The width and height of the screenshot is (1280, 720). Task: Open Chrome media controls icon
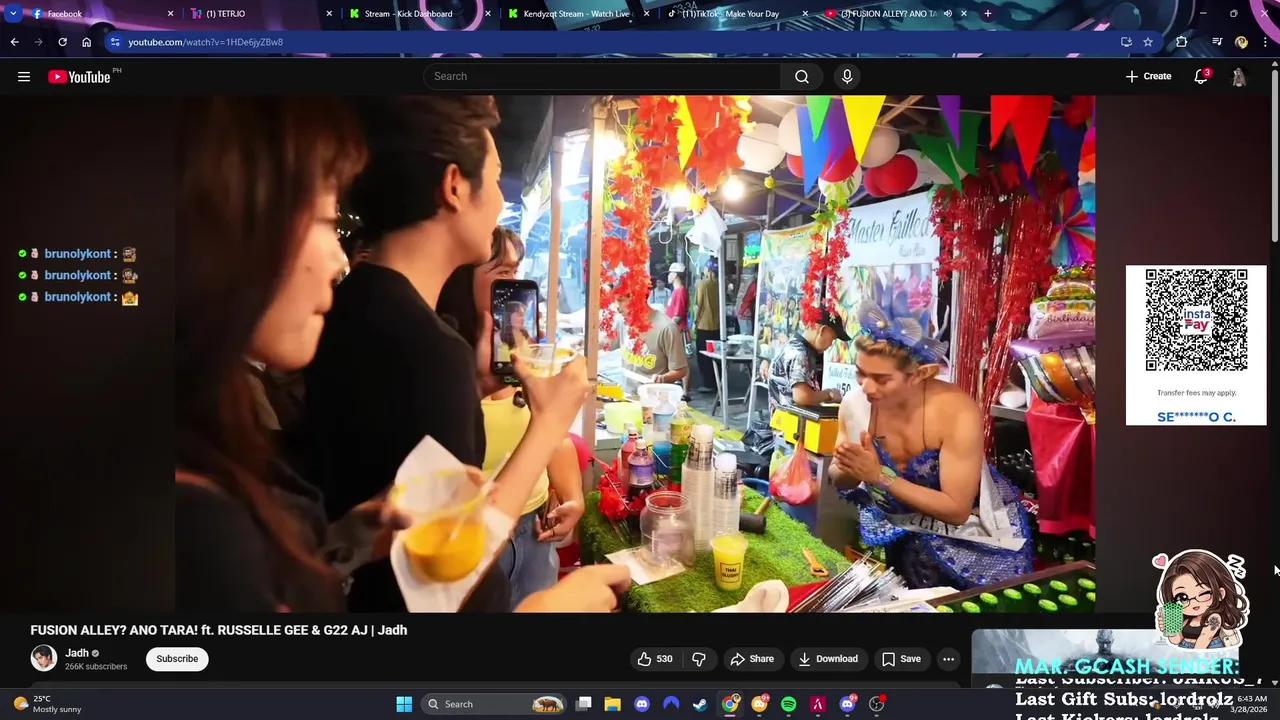[1217, 42]
